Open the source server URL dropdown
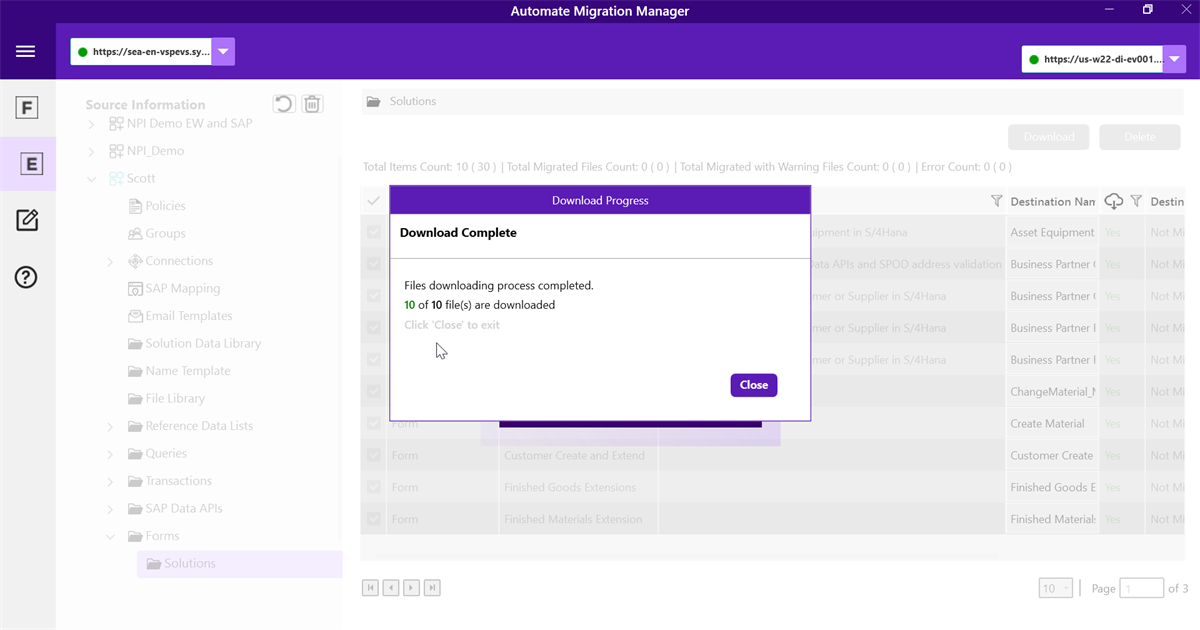 pos(223,51)
